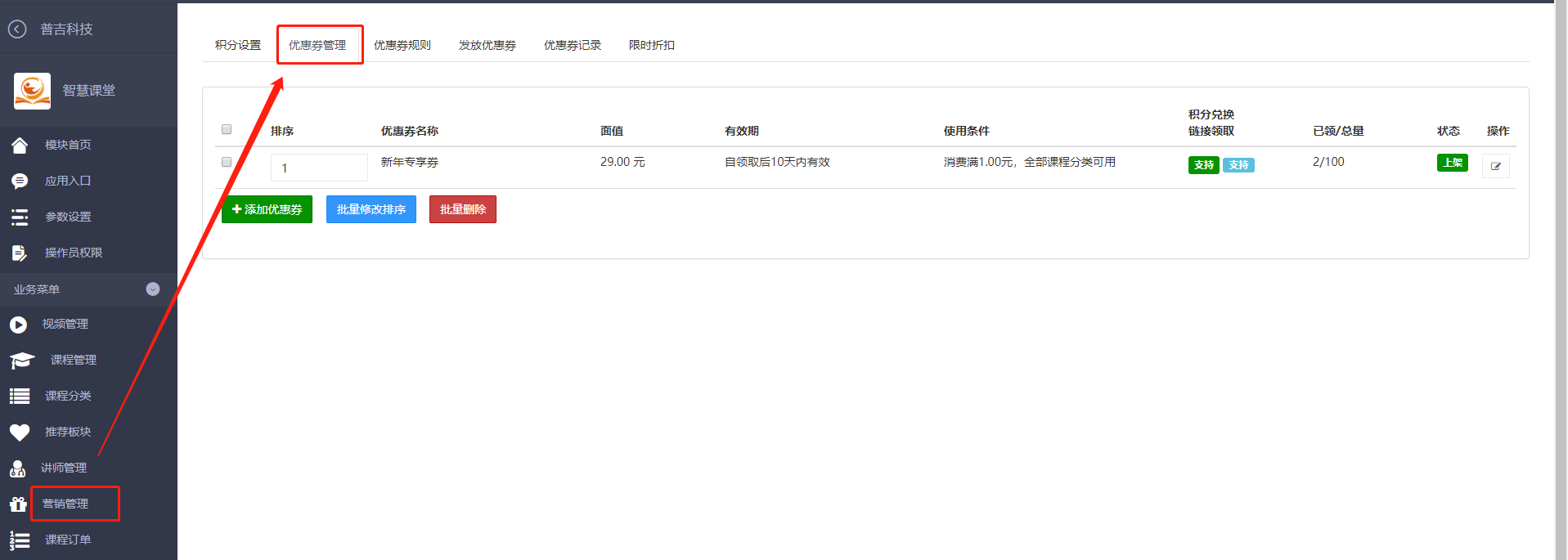Click the 有效期 column header
The width and height of the screenshot is (1568, 560).
pyautogui.click(x=742, y=131)
